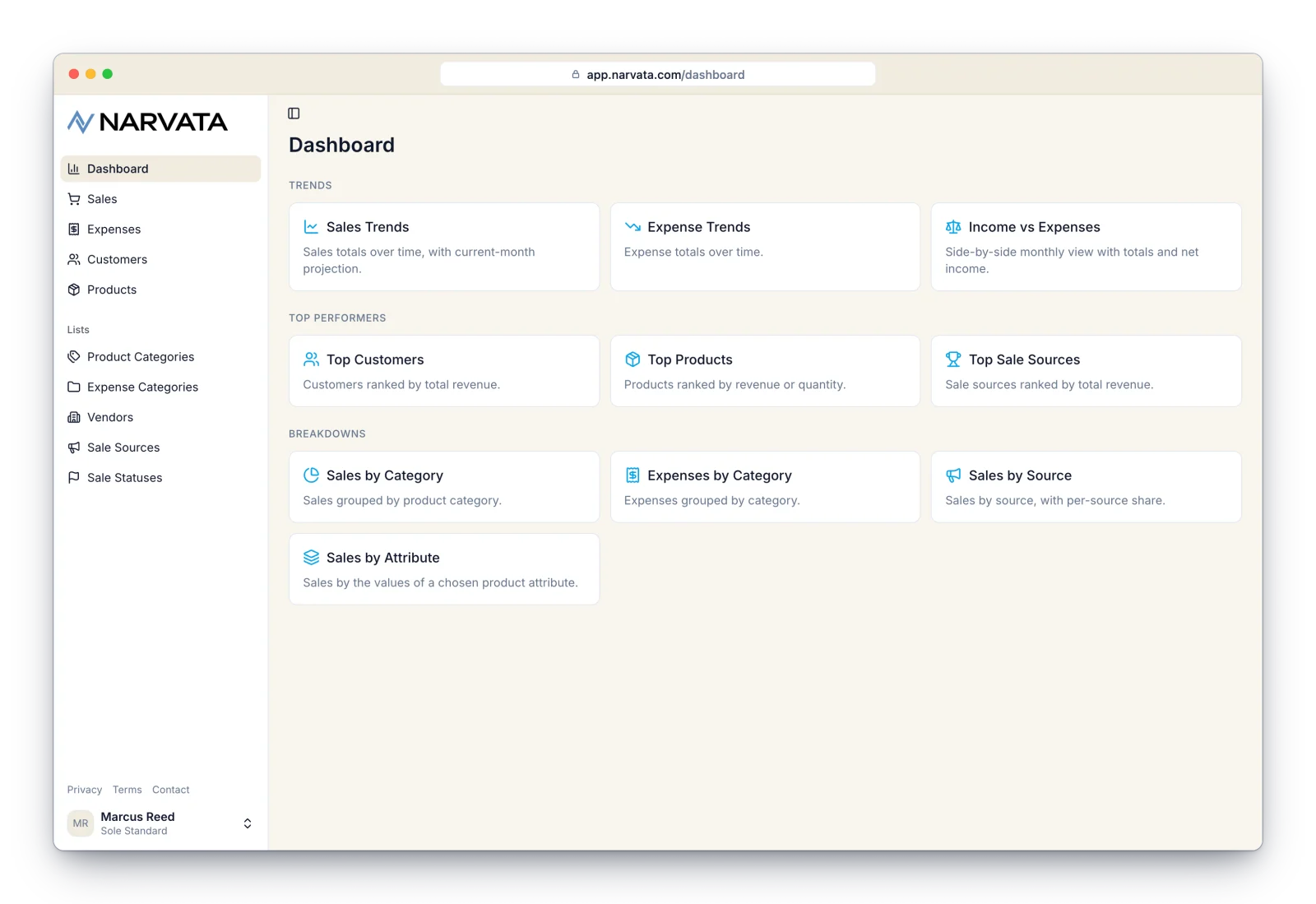Click the Product Categories tag icon
The height and width of the screenshot is (904, 1316).
tap(74, 357)
